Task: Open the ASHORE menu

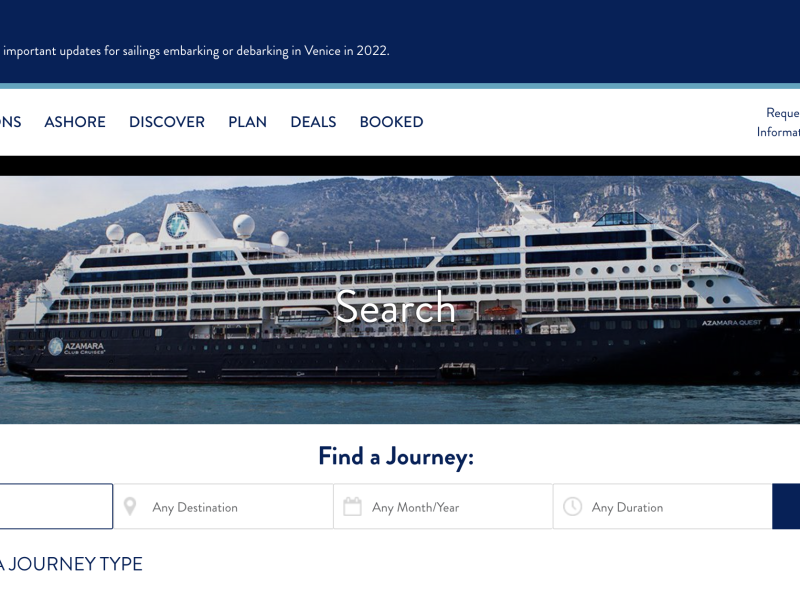Action: [x=75, y=122]
